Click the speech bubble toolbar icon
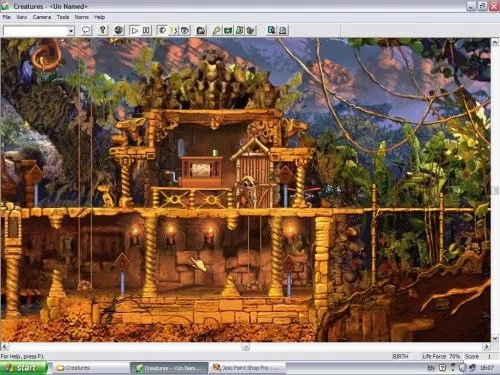 pos(87,30)
